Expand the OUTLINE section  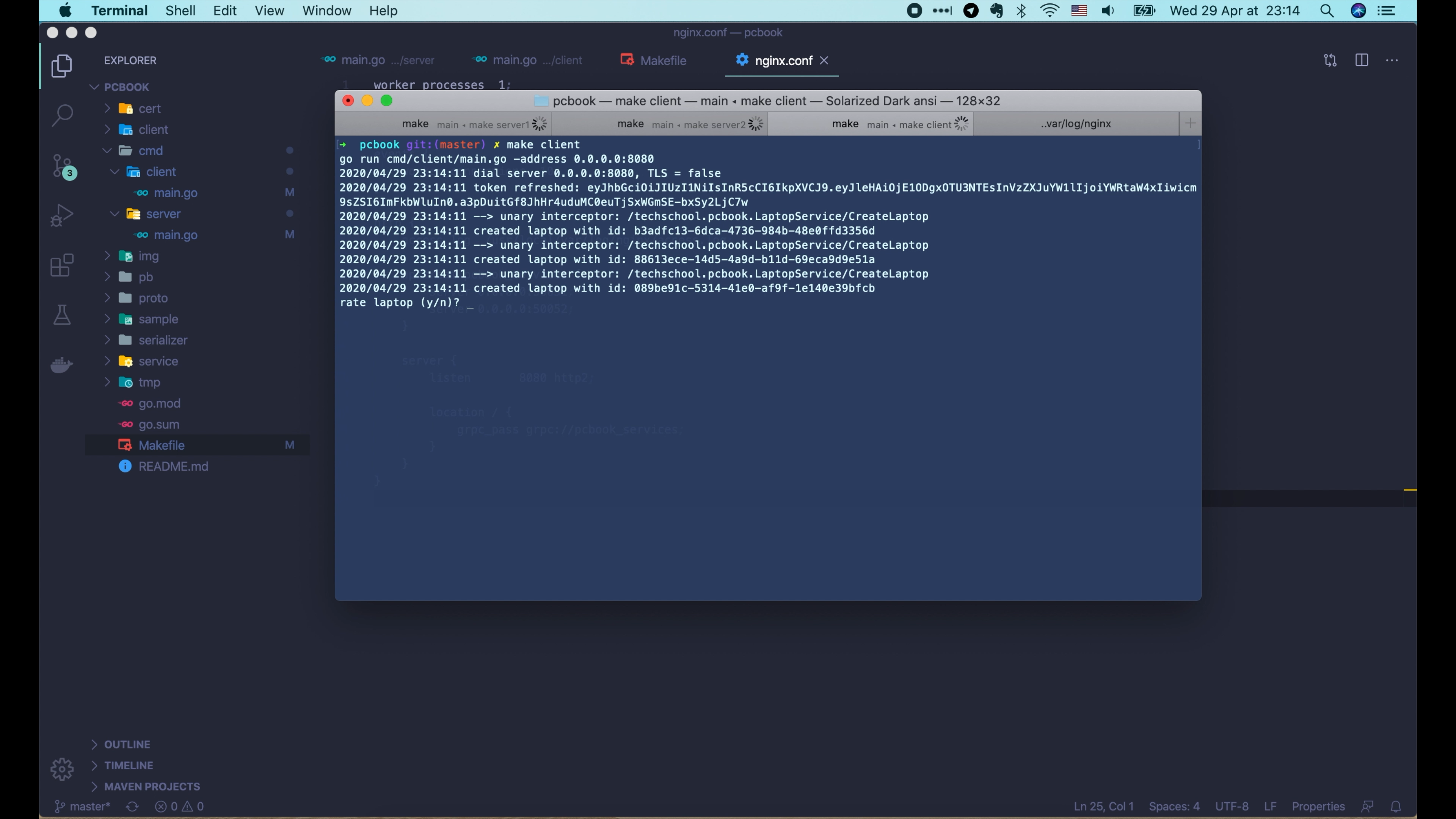[x=127, y=744]
